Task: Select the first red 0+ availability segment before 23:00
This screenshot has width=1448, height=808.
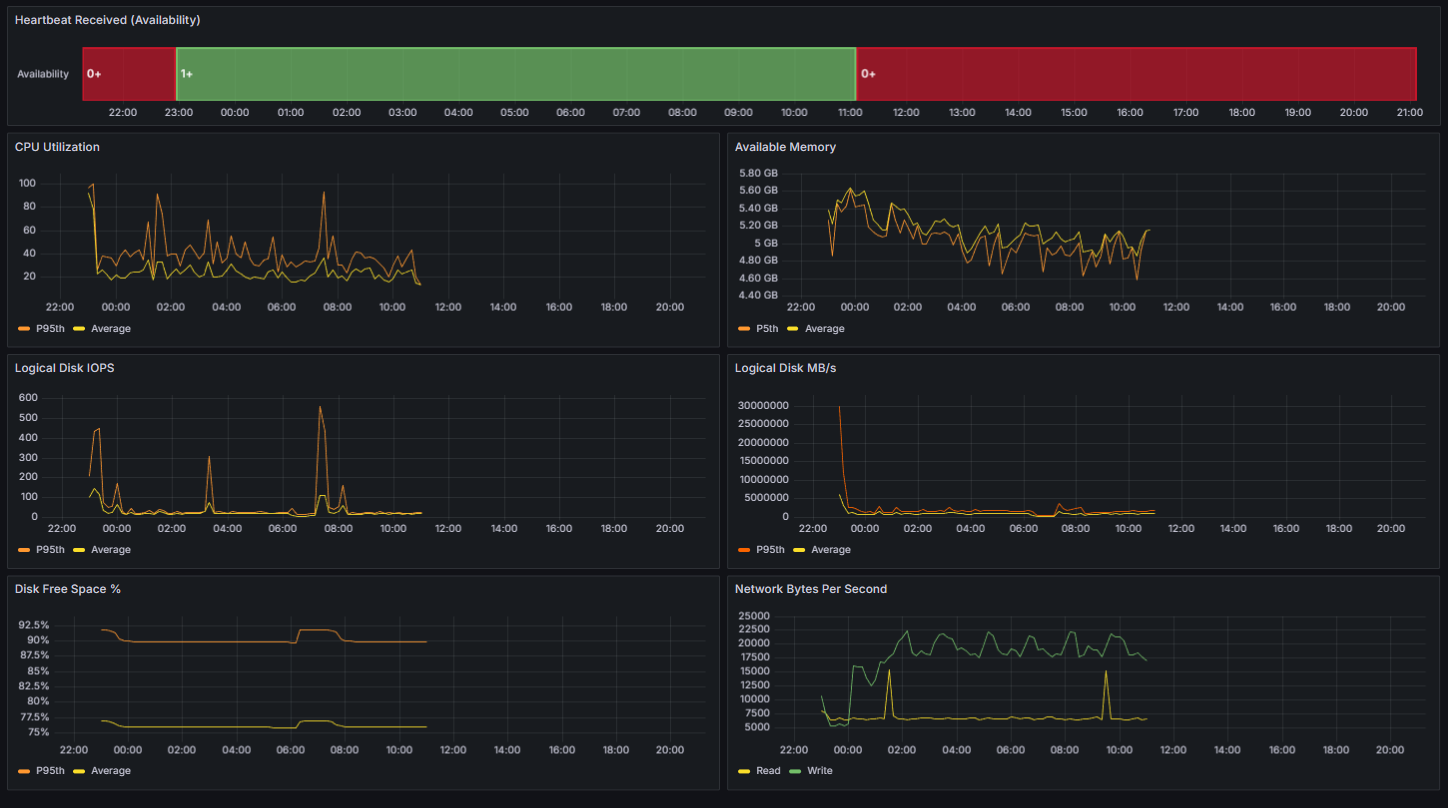Action: pyautogui.click(x=129, y=74)
